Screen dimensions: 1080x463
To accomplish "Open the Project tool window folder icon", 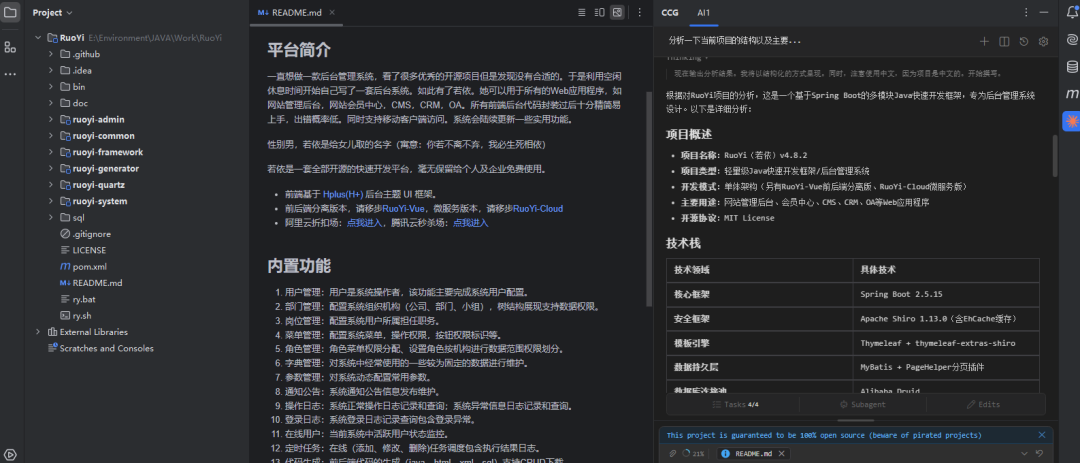I will click(10, 12).
